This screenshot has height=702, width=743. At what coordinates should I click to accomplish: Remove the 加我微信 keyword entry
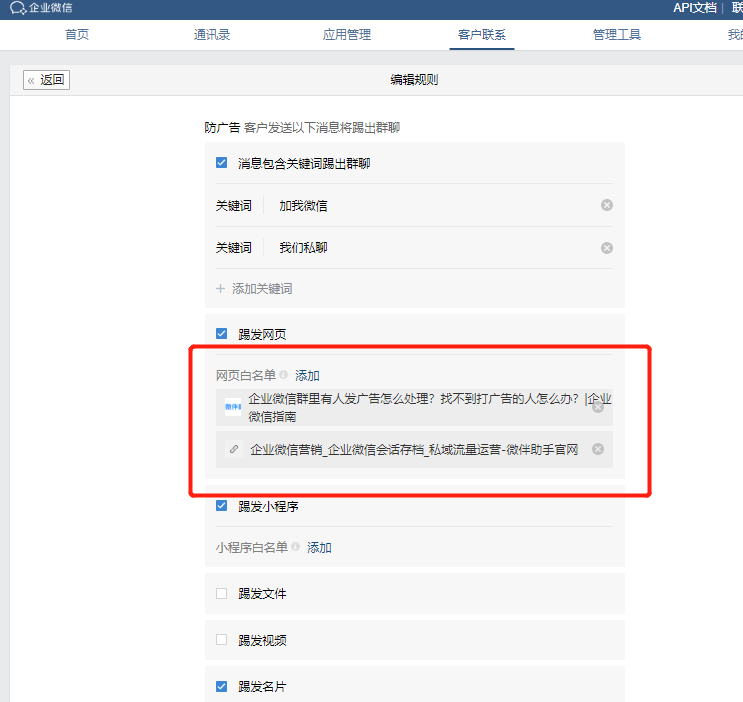(607, 205)
